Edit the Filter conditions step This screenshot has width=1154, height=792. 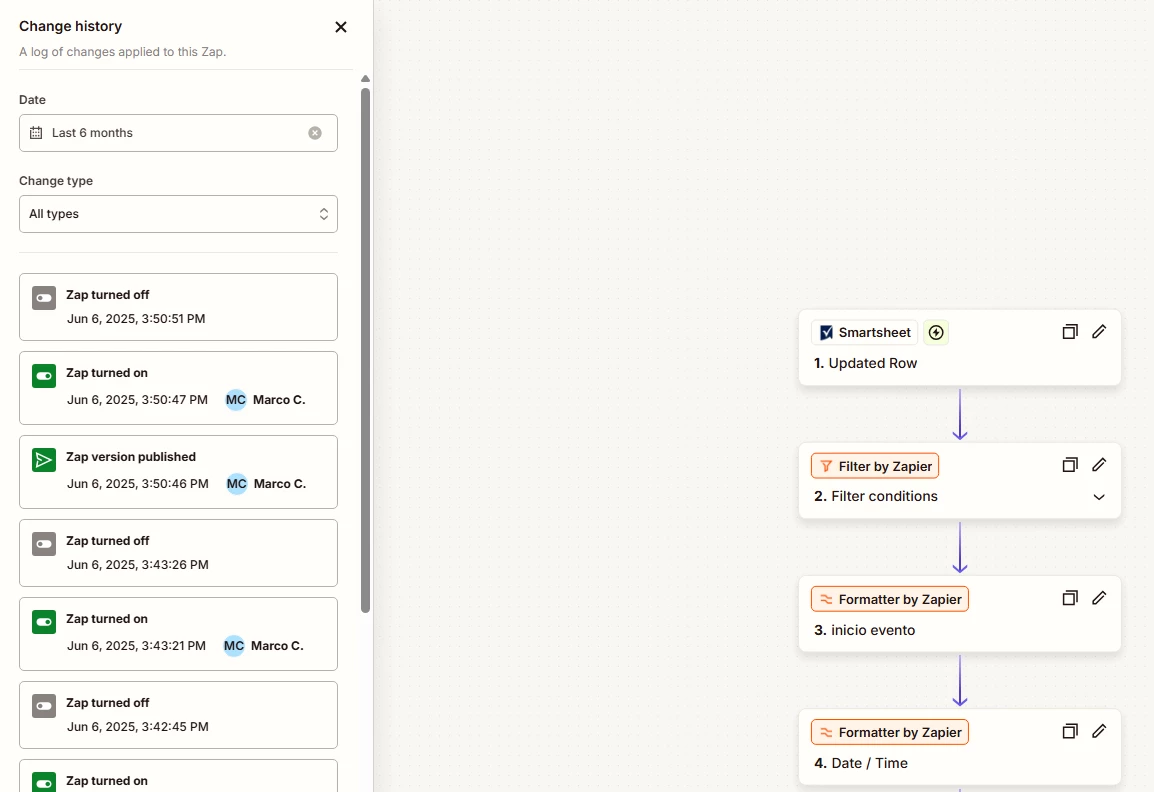(1099, 465)
